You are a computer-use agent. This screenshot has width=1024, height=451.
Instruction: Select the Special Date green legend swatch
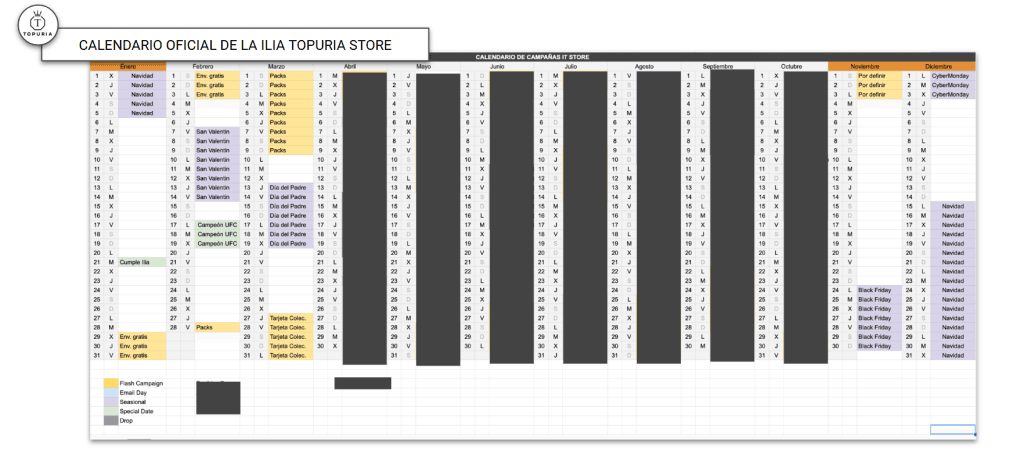click(x=110, y=411)
